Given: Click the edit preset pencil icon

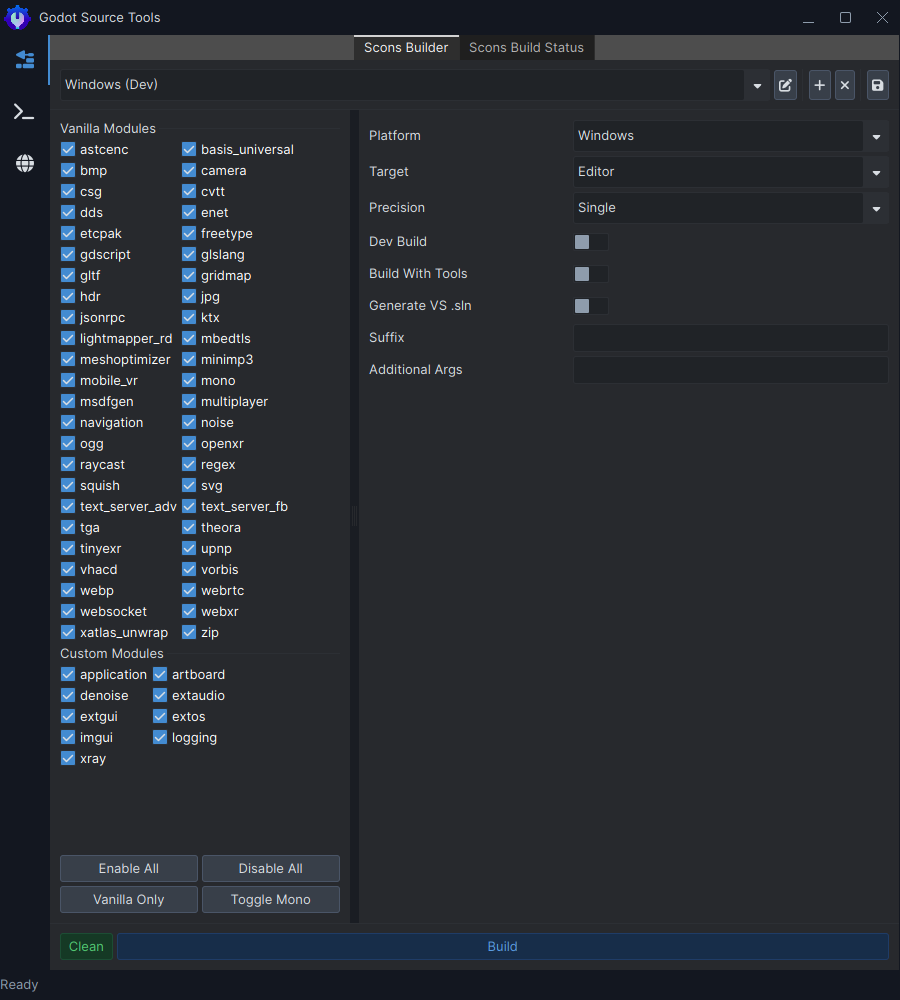Looking at the screenshot, I should pos(785,85).
